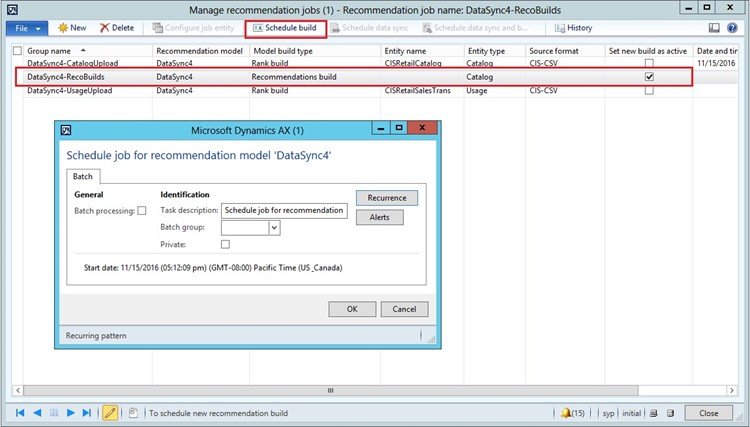Toggle the grid view icon in status bar
750x427 pixels.
coord(54,413)
